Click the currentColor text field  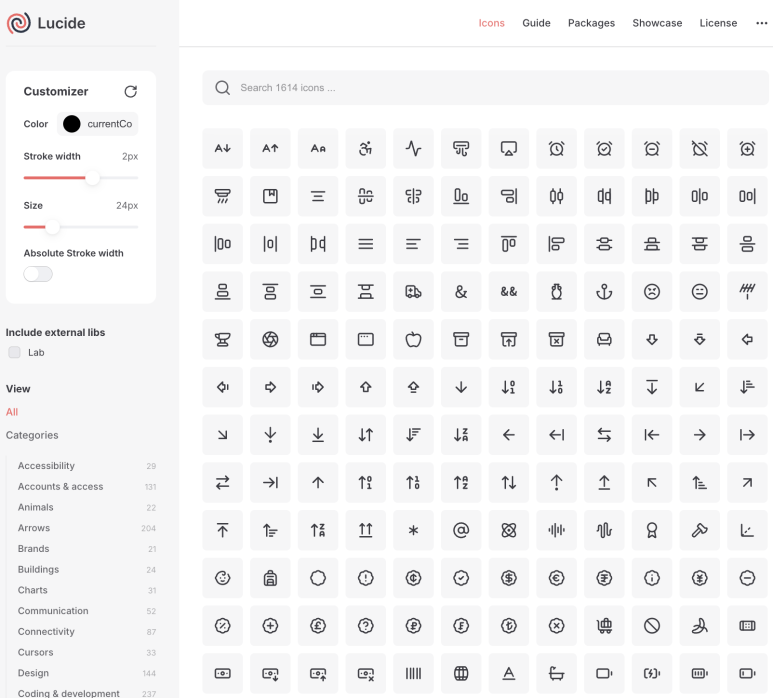(110, 124)
